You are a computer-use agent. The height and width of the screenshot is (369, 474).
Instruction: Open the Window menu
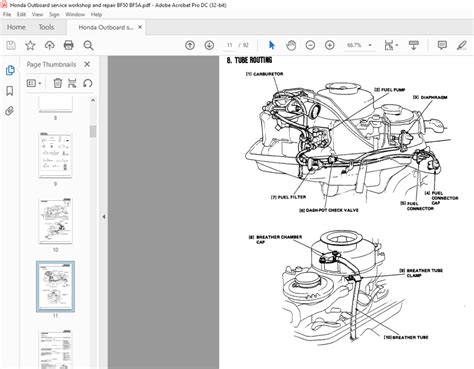75,14
